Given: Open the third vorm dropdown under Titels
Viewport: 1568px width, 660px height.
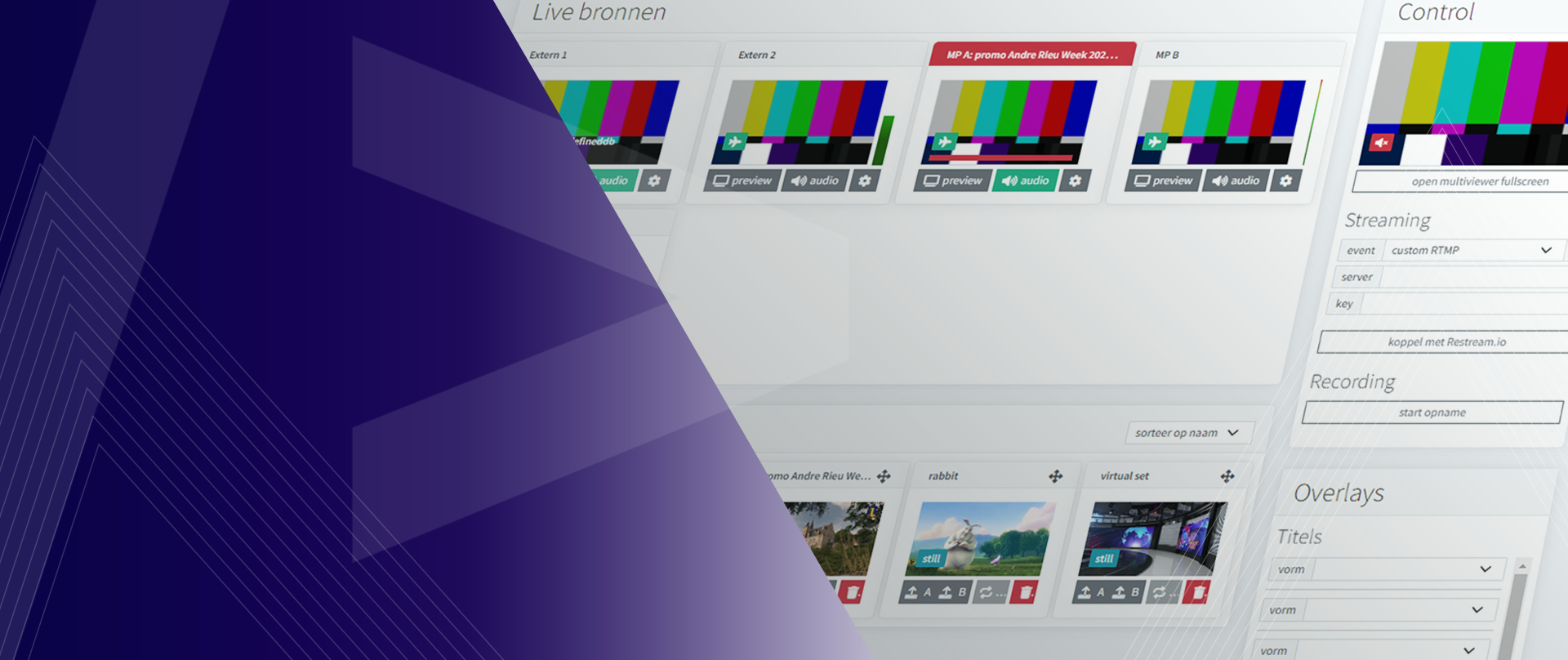Looking at the screenshot, I should [x=1392, y=650].
